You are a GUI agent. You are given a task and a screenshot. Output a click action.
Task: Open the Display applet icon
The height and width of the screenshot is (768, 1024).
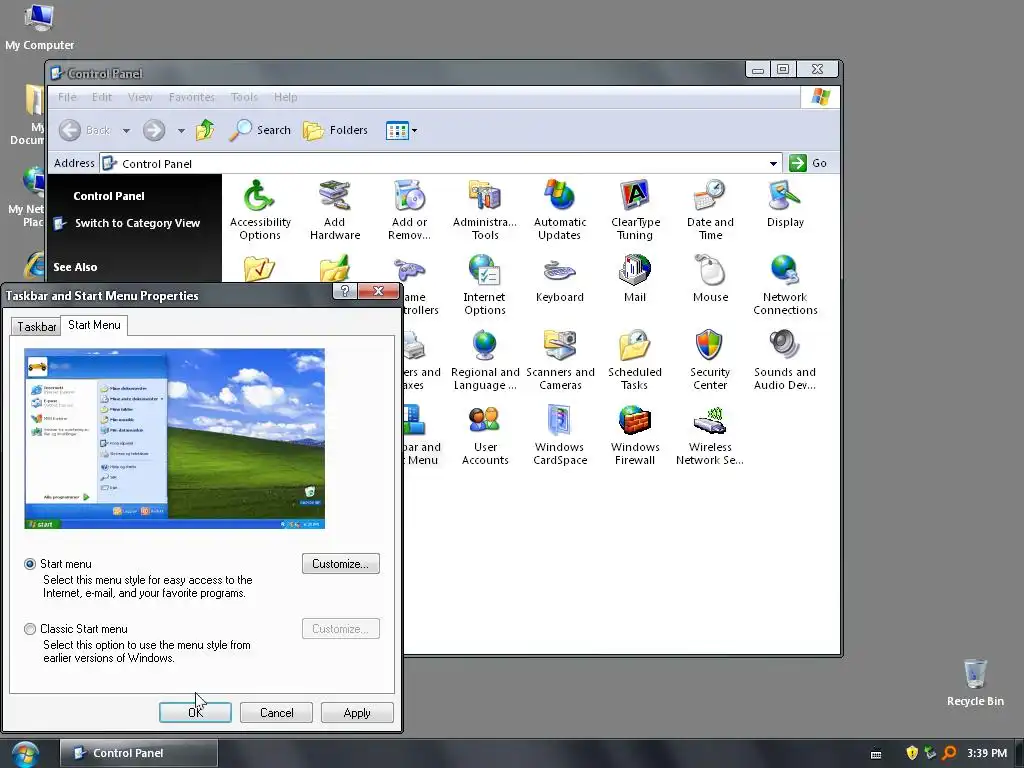[785, 203]
